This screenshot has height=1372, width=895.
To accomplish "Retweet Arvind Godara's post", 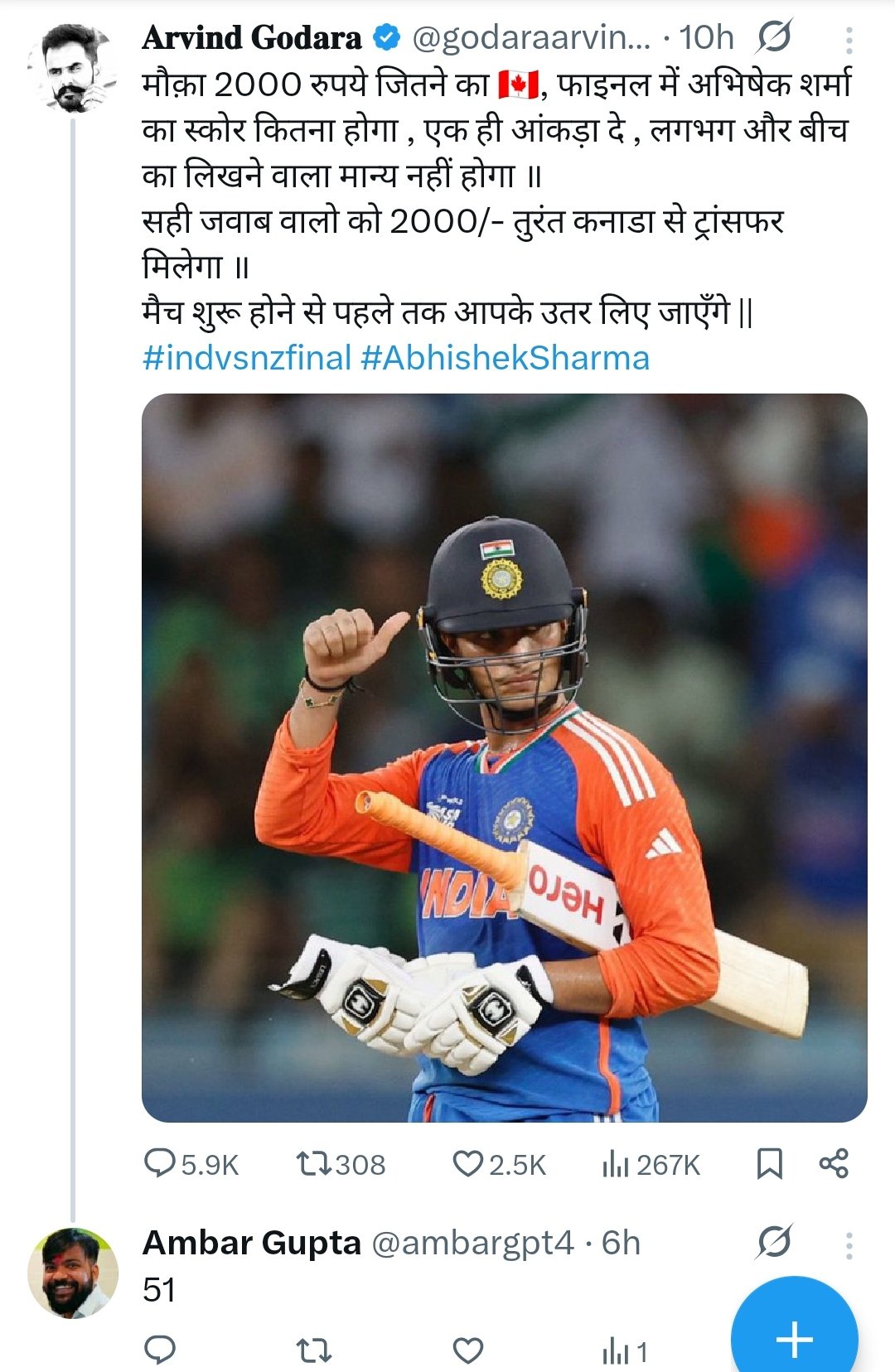I will click(x=315, y=1164).
